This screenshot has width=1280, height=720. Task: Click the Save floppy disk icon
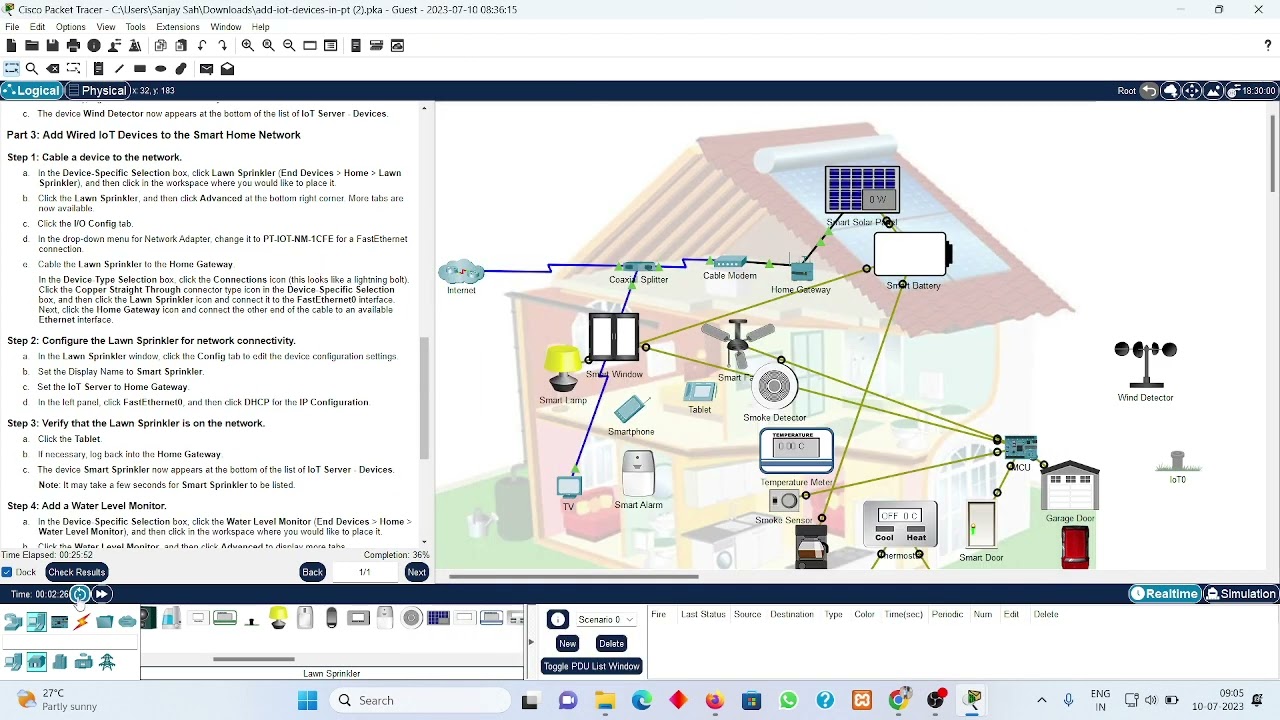pos(52,46)
